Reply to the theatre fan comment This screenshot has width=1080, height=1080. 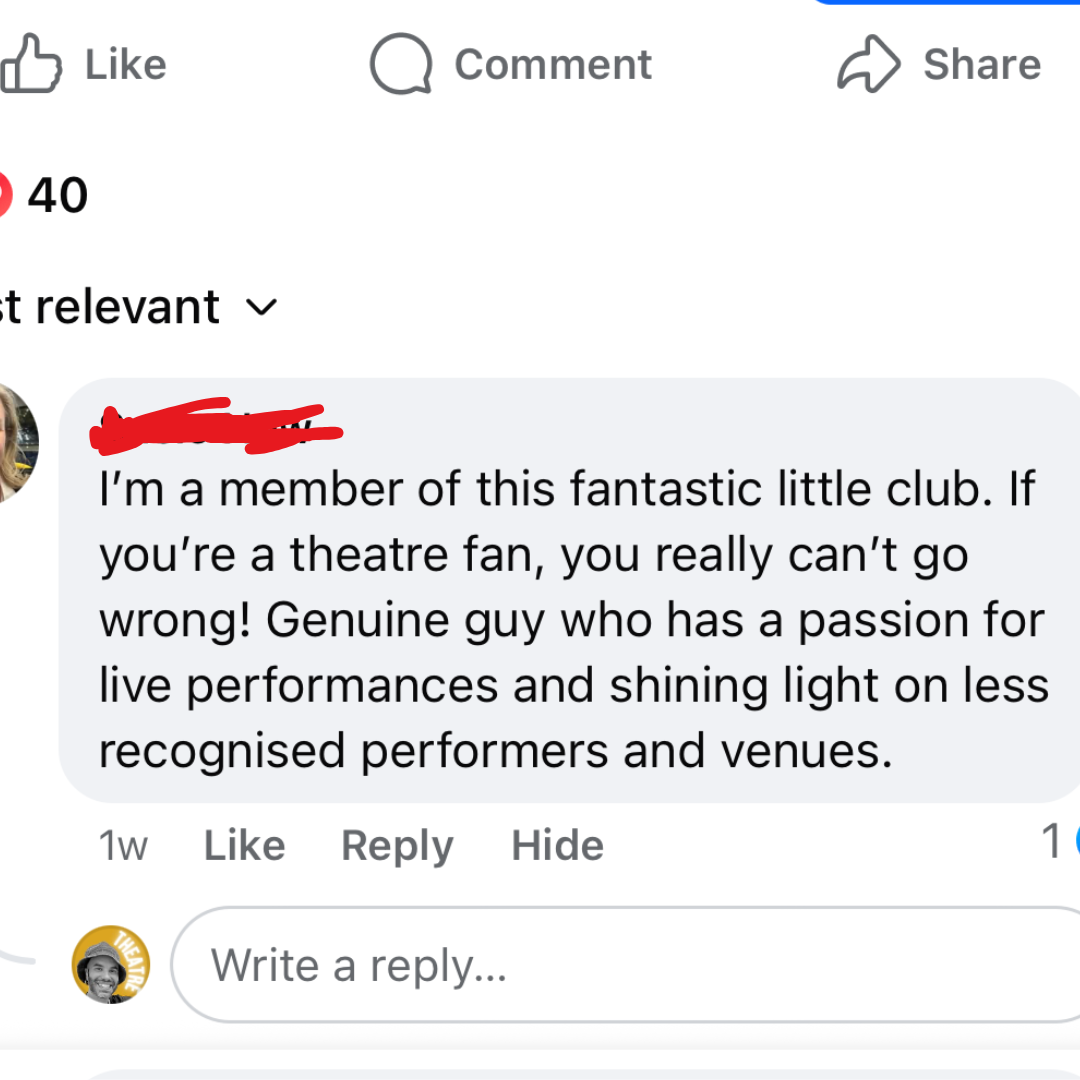click(397, 846)
